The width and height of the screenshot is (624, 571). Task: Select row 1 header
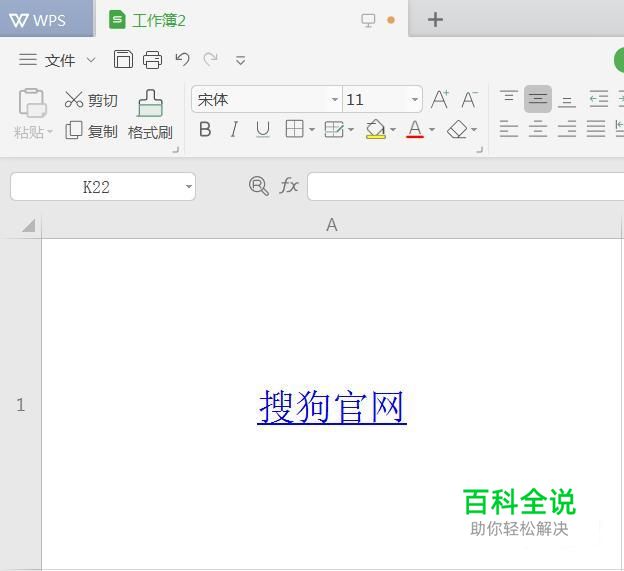tap(20, 404)
